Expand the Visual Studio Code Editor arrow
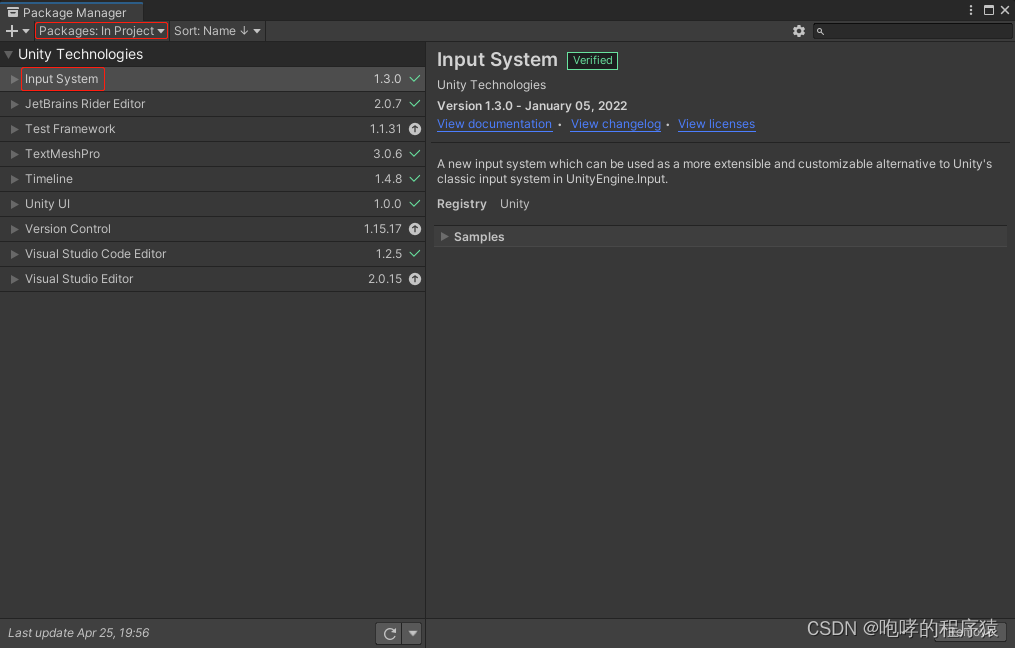Image resolution: width=1015 pixels, height=648 pixels. 14,254
